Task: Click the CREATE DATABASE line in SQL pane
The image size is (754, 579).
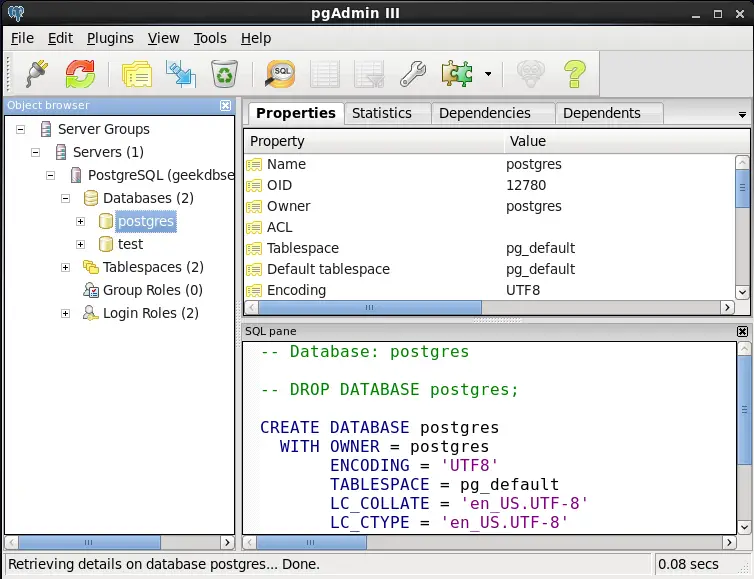Action: (x=379, y=428)
